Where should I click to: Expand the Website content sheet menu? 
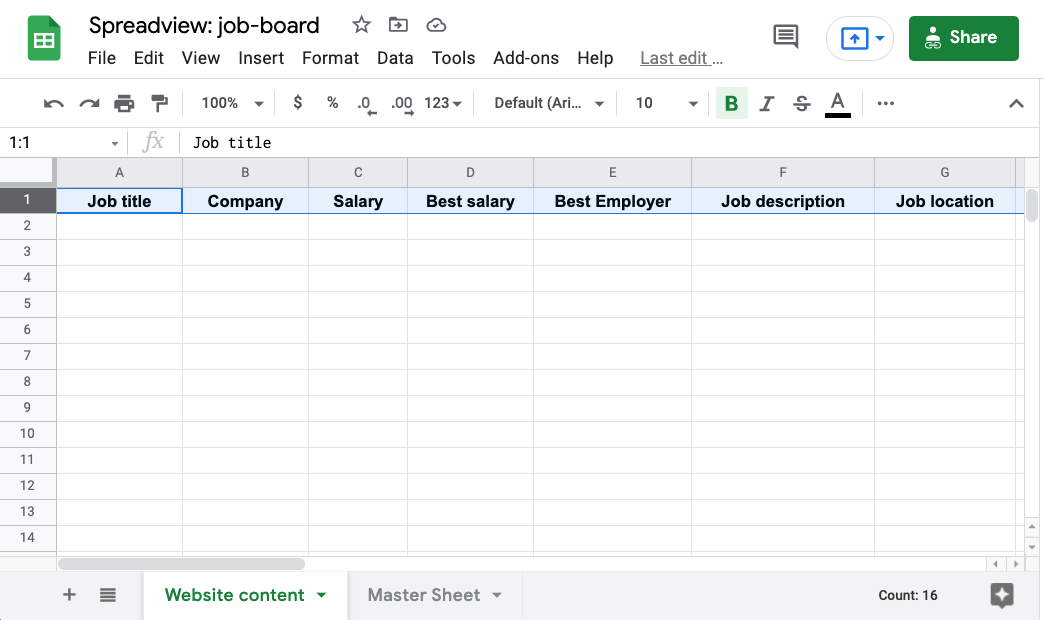(322, 594)
